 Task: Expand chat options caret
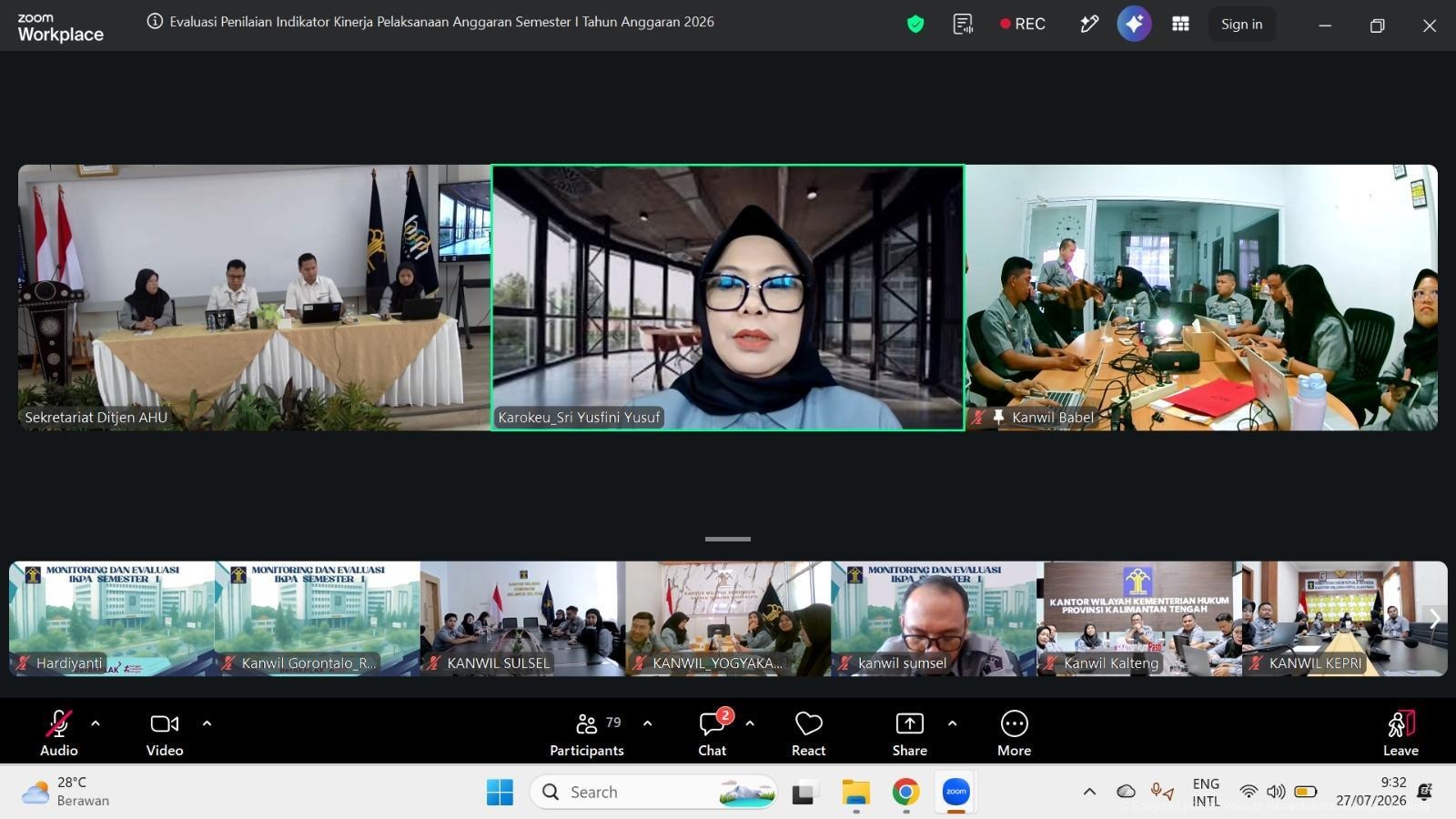pyautogui.click(x=750, y=723)
